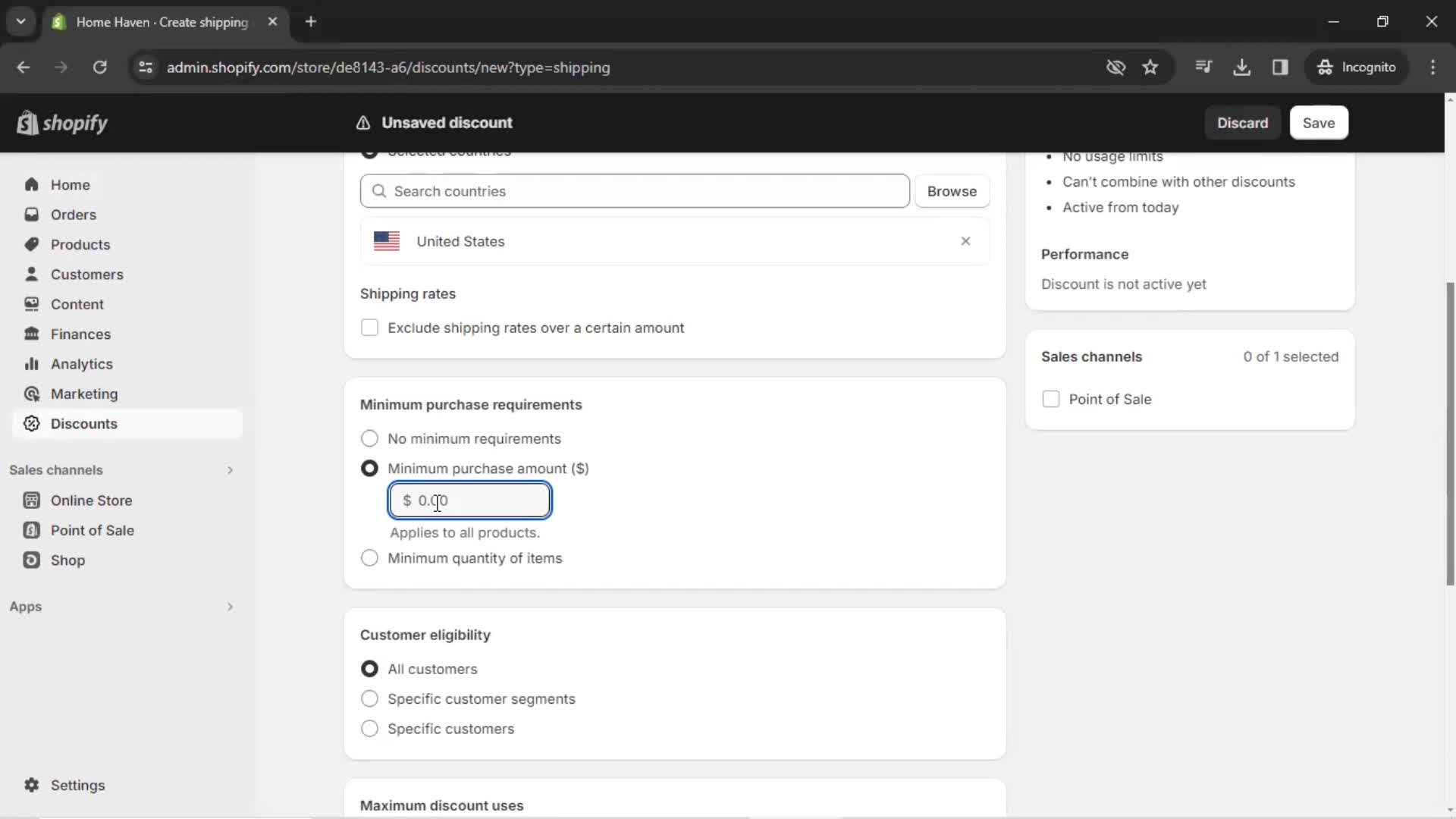
Task: Click the Analytics sidebar icon
Action: (32, 364)
